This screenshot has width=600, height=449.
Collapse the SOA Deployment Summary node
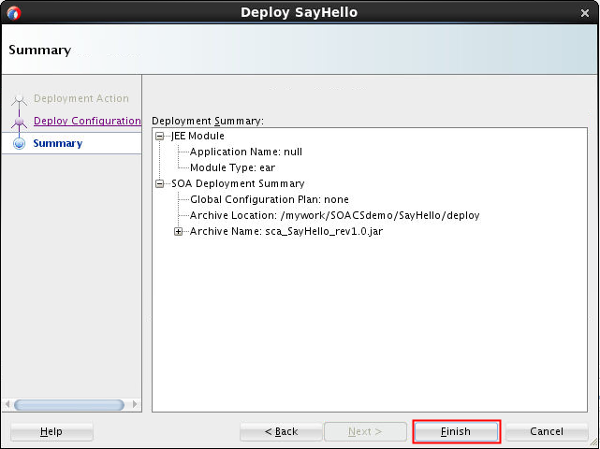coord(160,184)
